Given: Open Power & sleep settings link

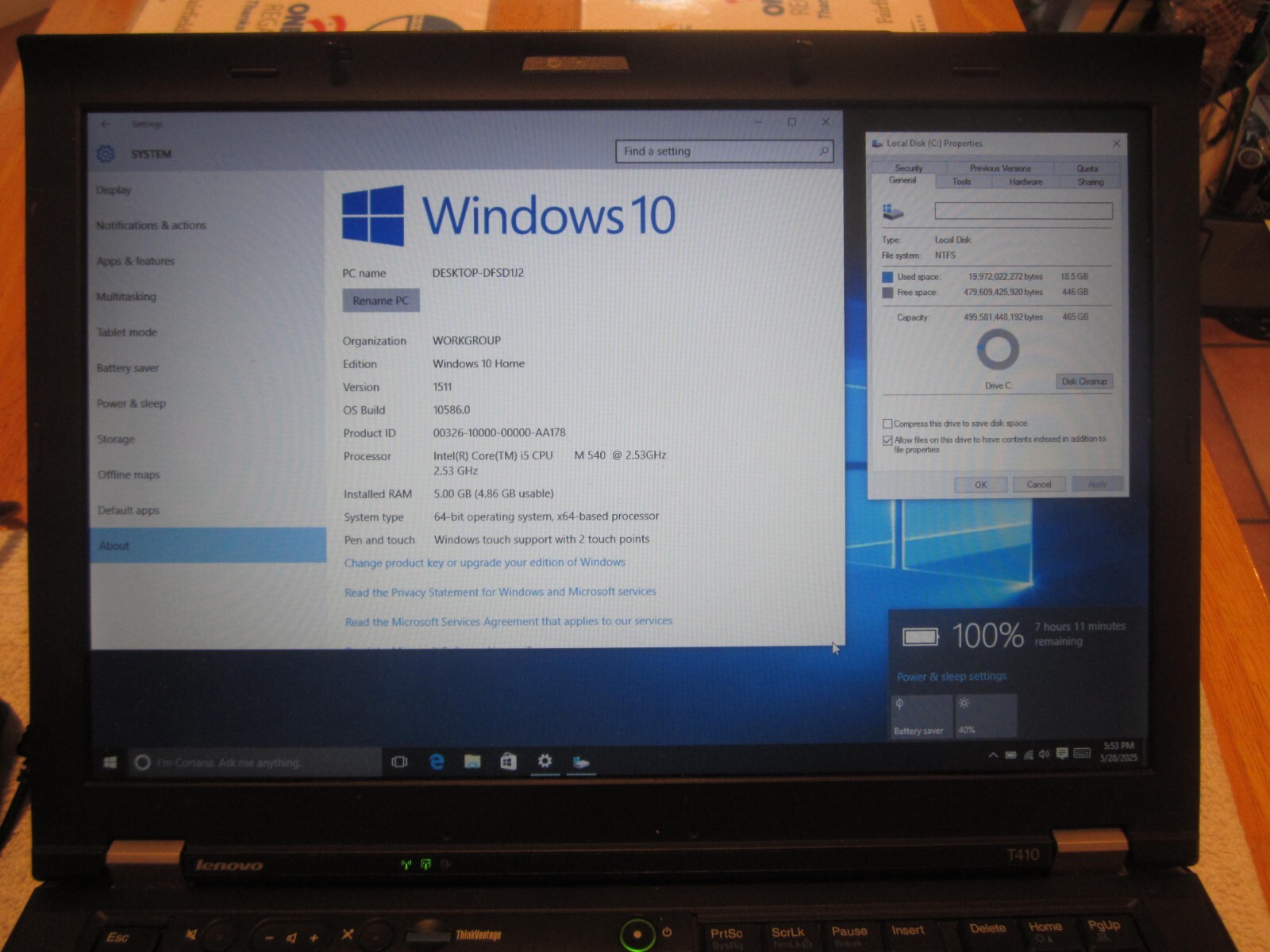Looking at the screenshot, I should [952, 677].
